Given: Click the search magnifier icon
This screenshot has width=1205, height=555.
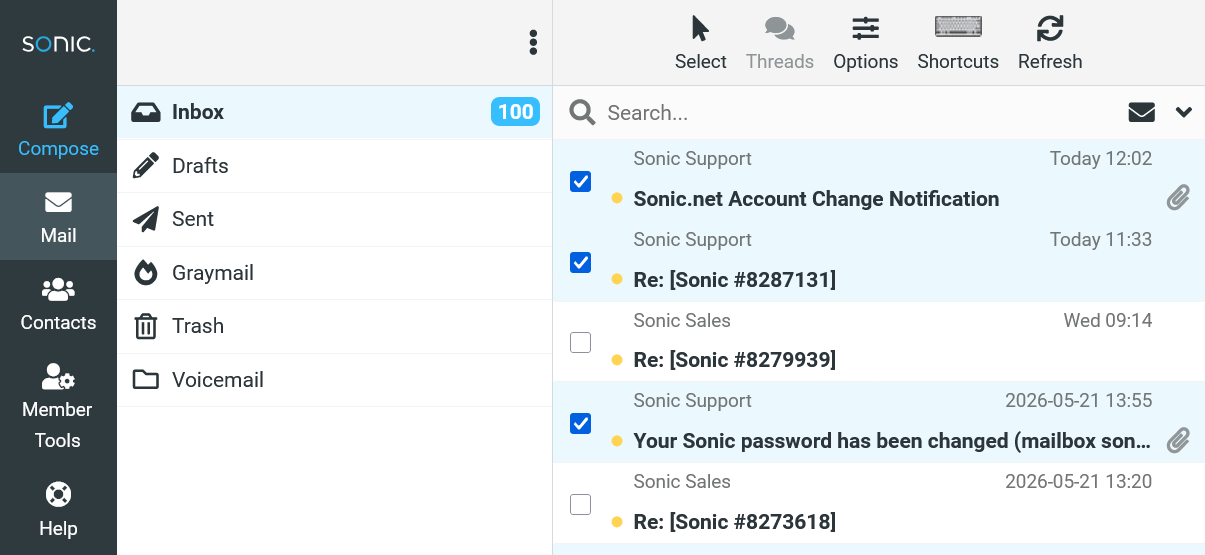Looking at the screenshot, I should pyautogui.click(x=582, y=112).
